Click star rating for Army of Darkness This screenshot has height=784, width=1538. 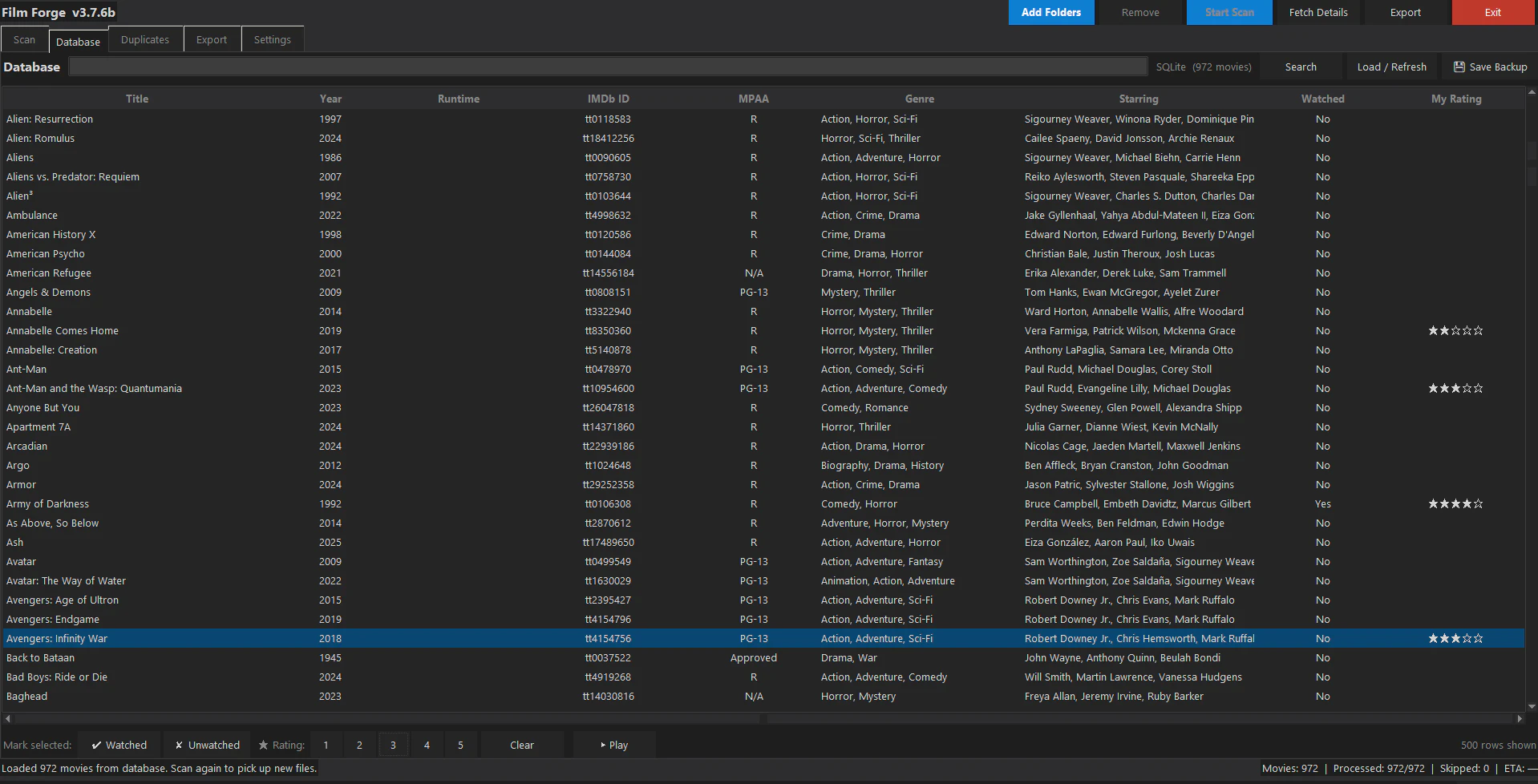1455,504
